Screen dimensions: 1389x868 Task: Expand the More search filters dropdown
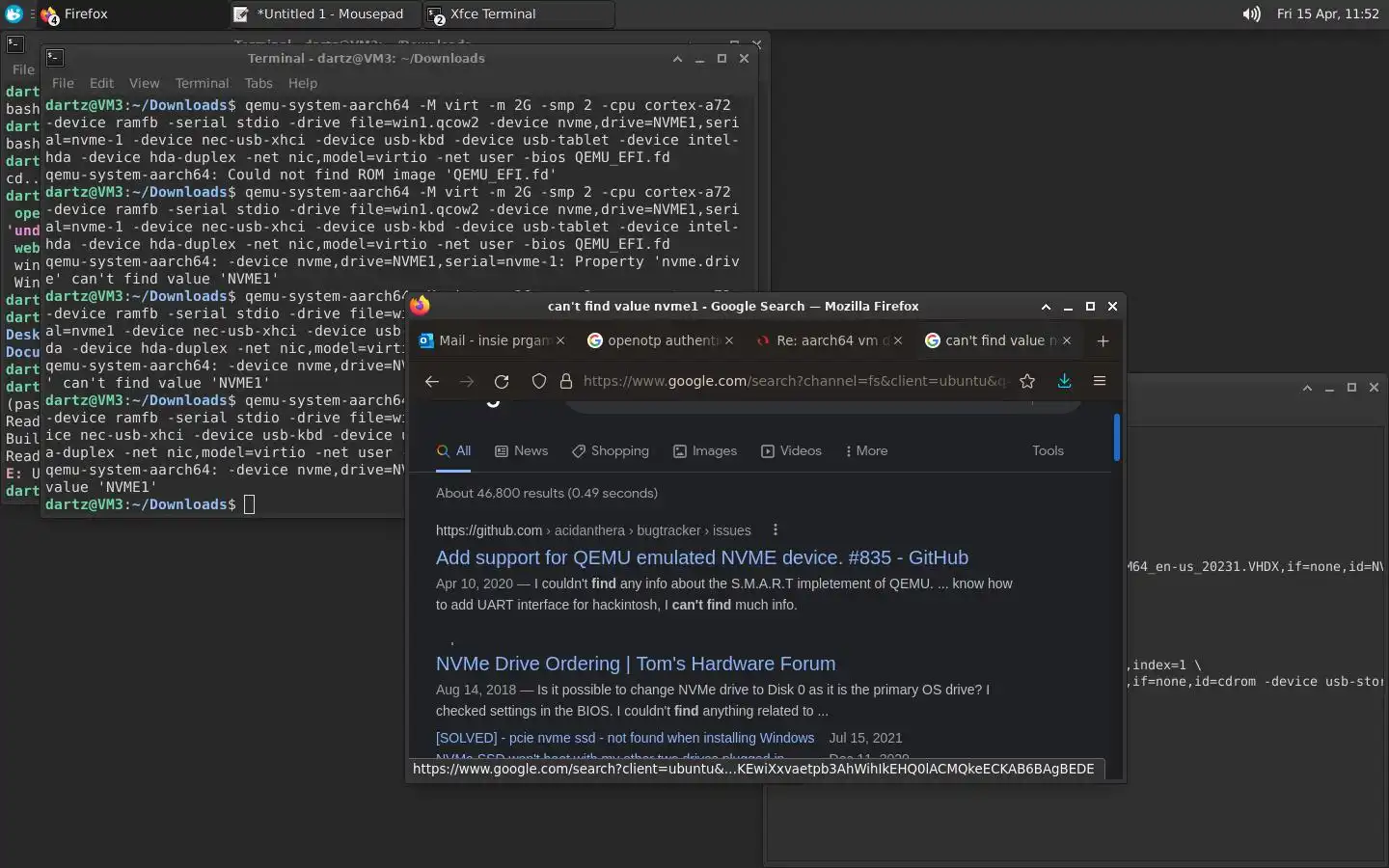pyautogui.click(x=866, y=450)
